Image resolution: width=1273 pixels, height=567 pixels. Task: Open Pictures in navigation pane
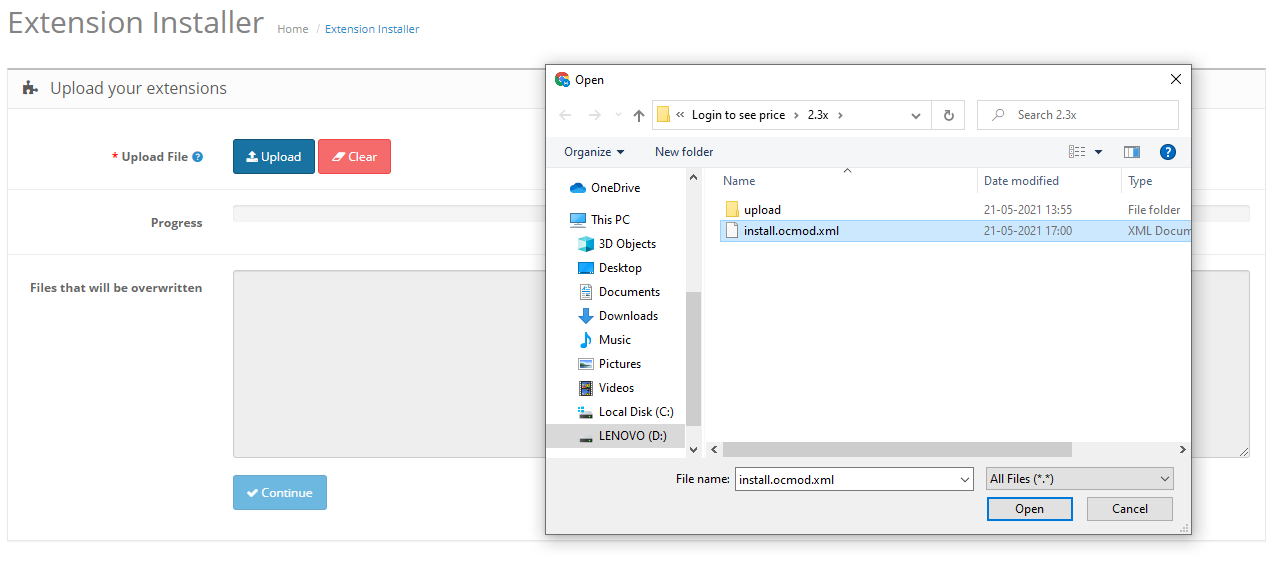pos(620,364)
